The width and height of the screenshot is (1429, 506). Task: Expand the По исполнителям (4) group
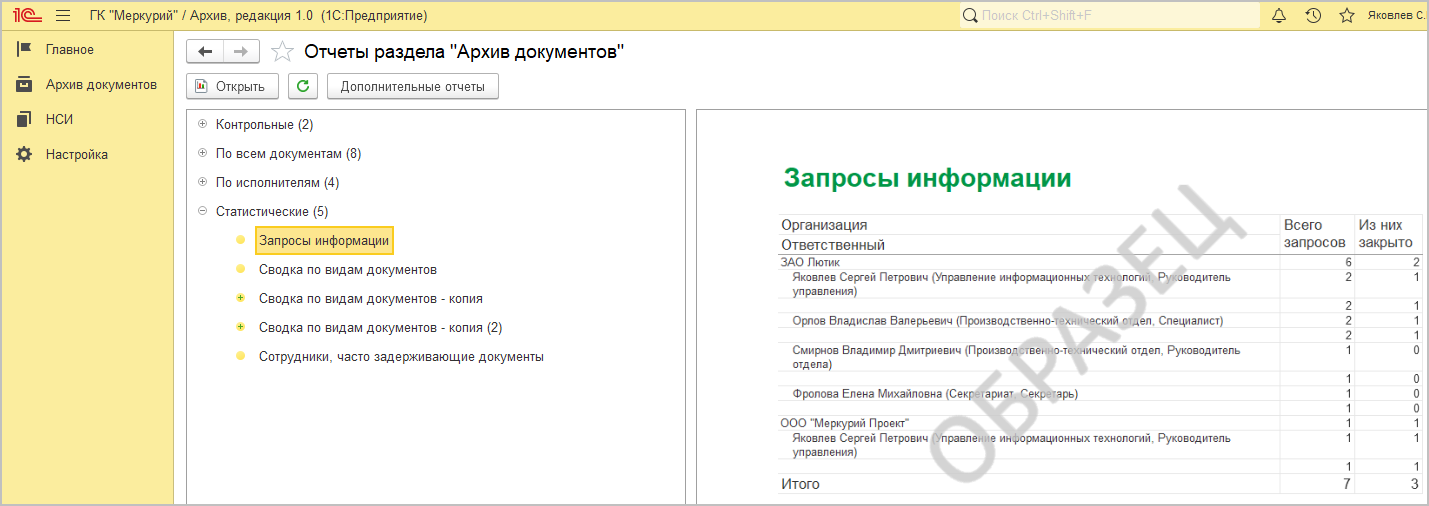coord(203,182)
